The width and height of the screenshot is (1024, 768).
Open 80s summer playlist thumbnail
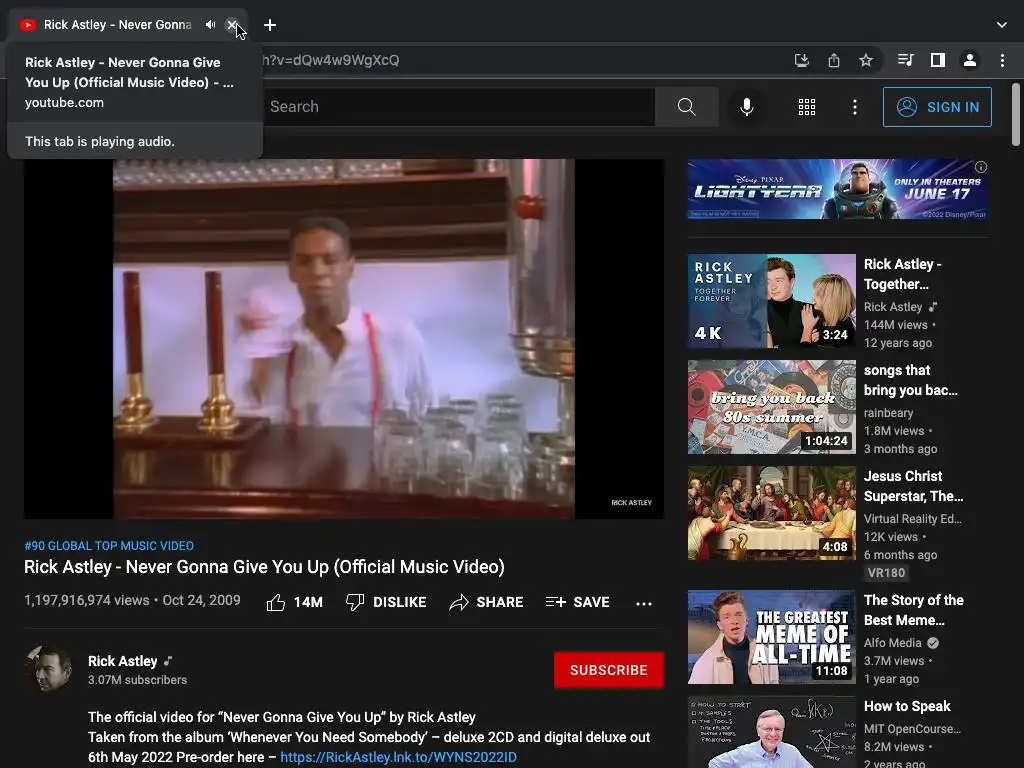pos(771,407)
